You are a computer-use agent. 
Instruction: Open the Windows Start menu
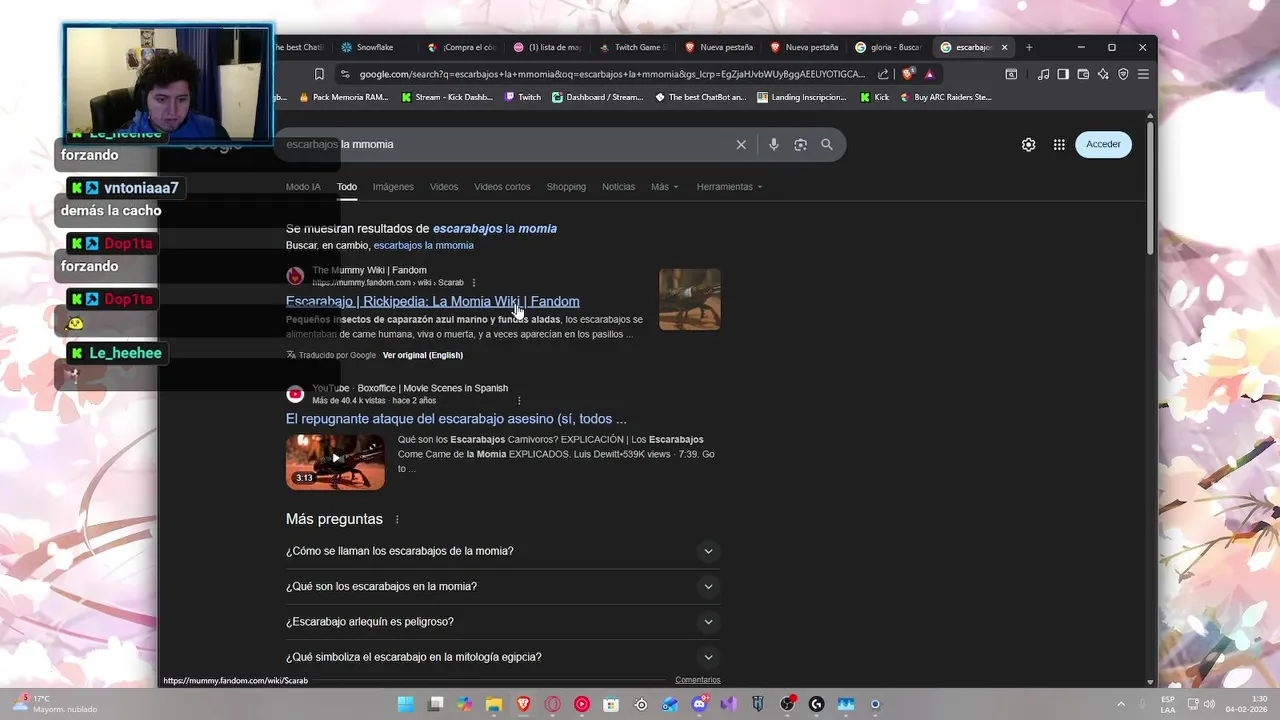(x=405, y=704)
